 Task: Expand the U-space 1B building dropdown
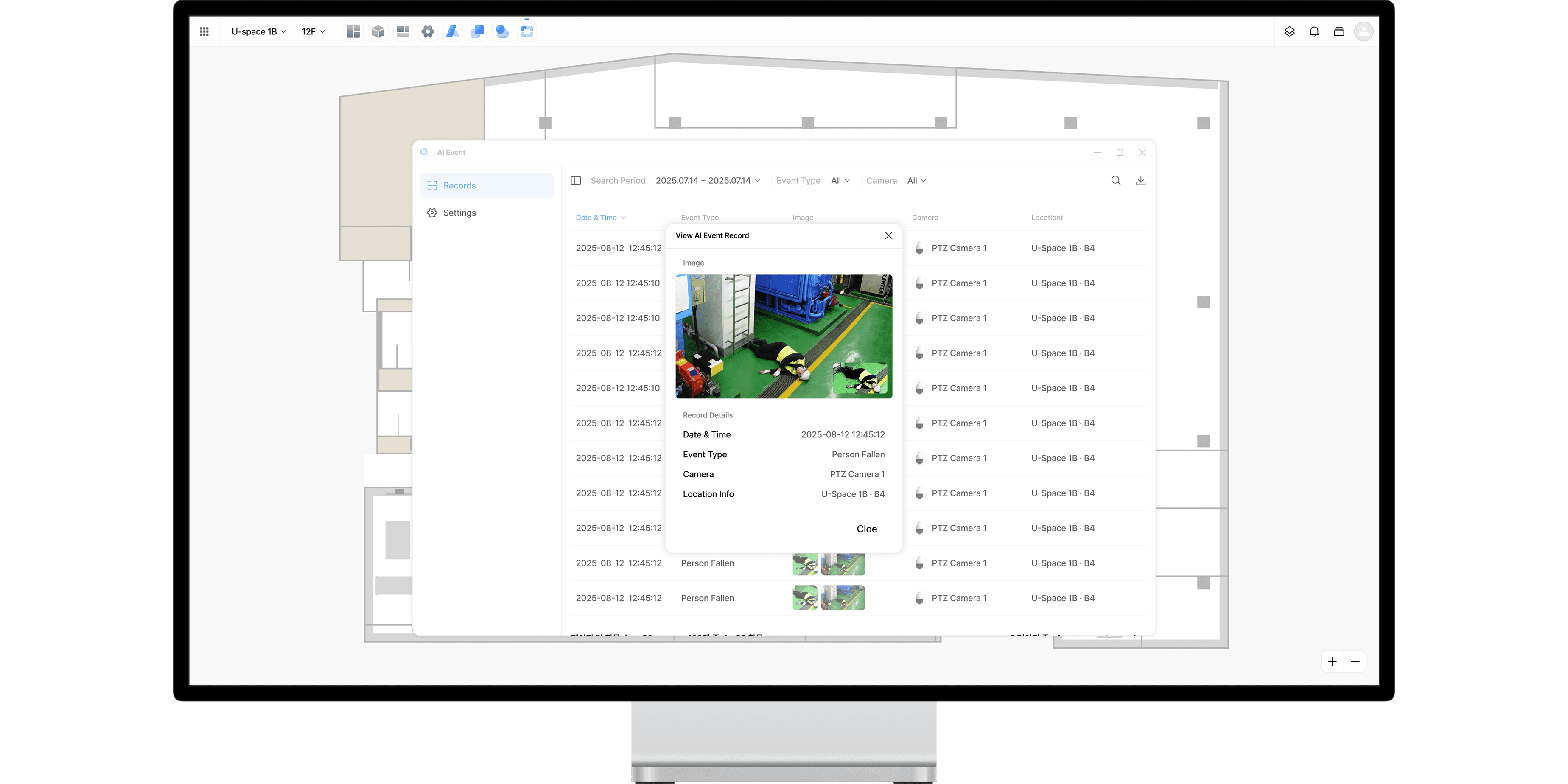[259, 32]
